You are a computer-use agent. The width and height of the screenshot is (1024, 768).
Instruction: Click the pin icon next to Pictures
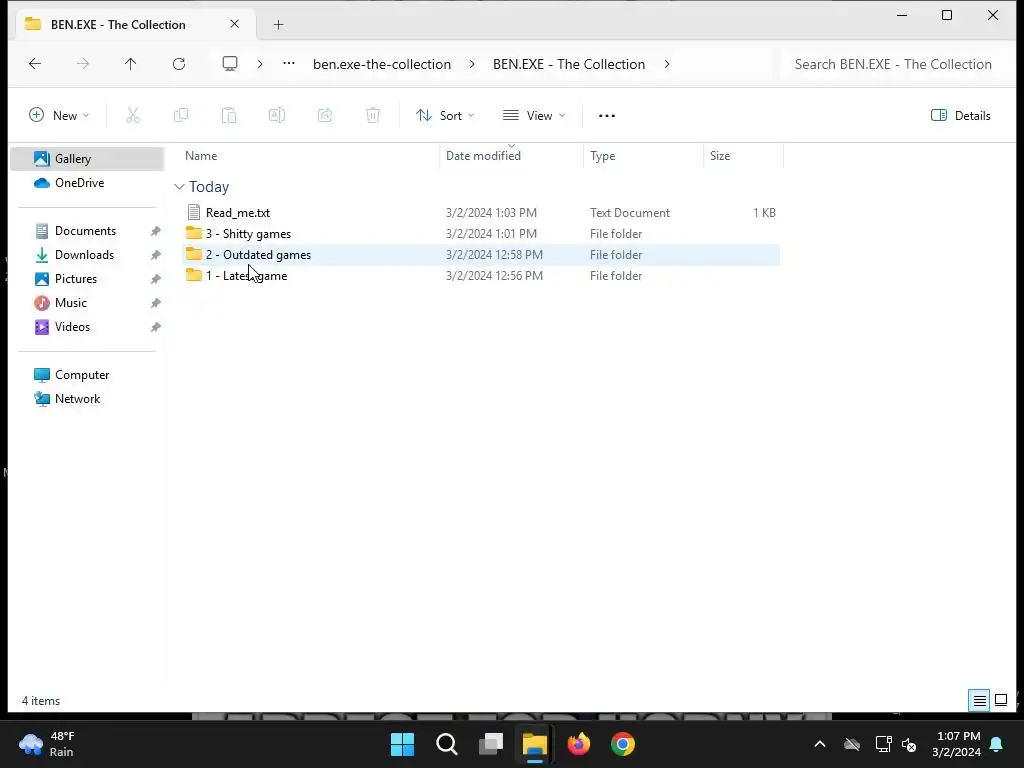(155, 280)
